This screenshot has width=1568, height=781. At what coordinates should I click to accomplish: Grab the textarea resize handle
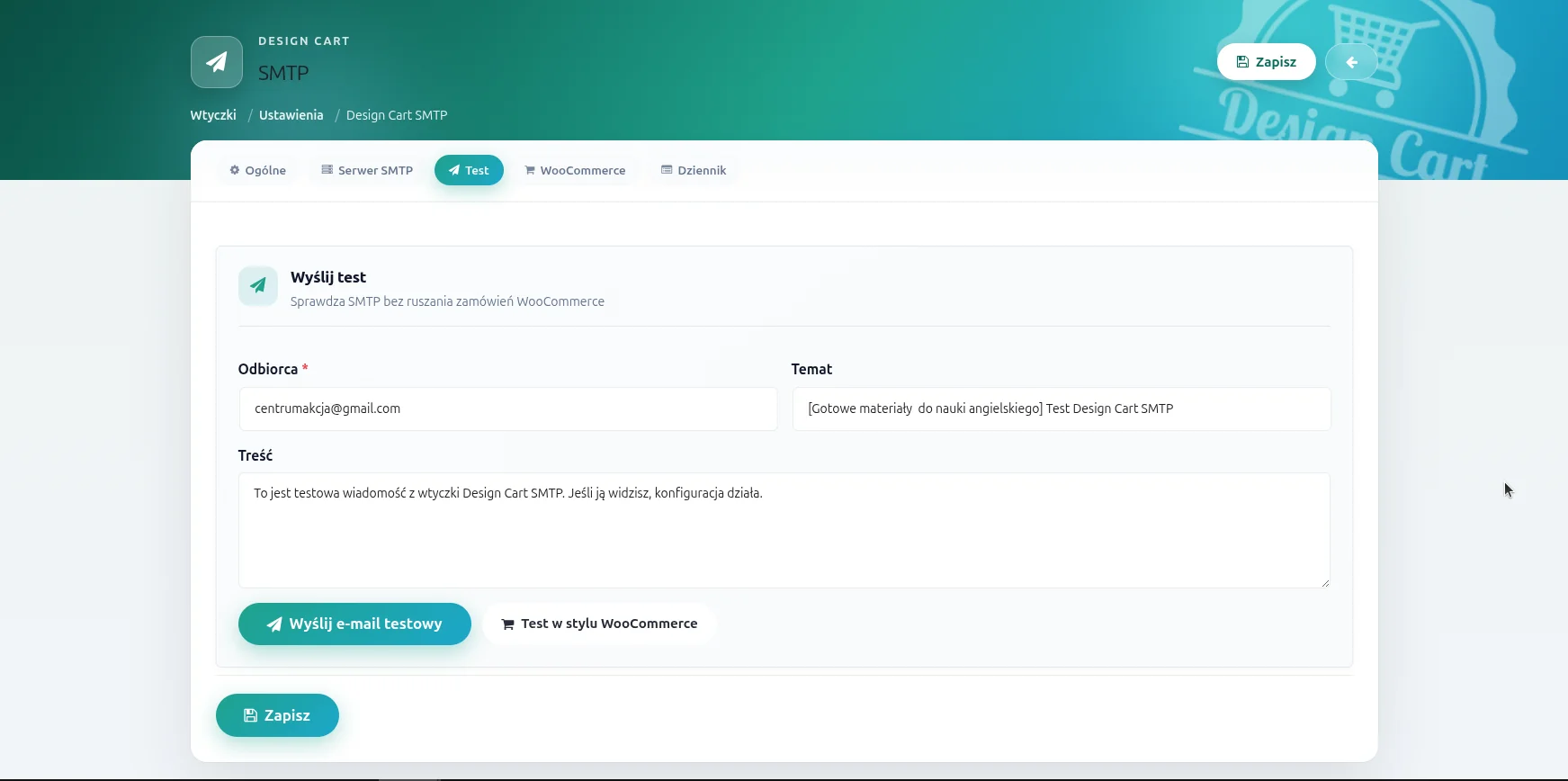click(x=1324, y=582)
